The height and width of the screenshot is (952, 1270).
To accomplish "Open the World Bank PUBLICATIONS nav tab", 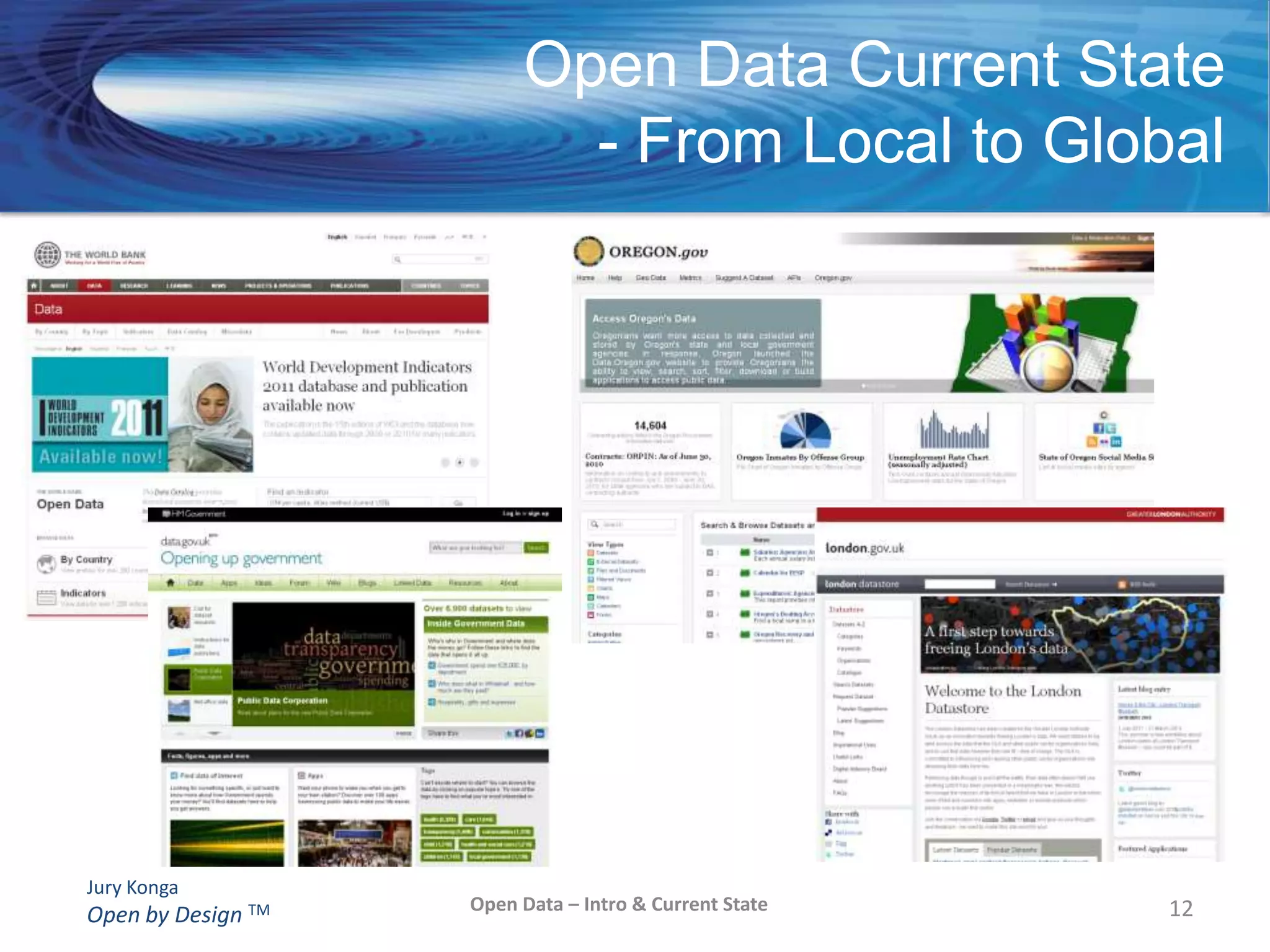I will (x=350, y=286).
